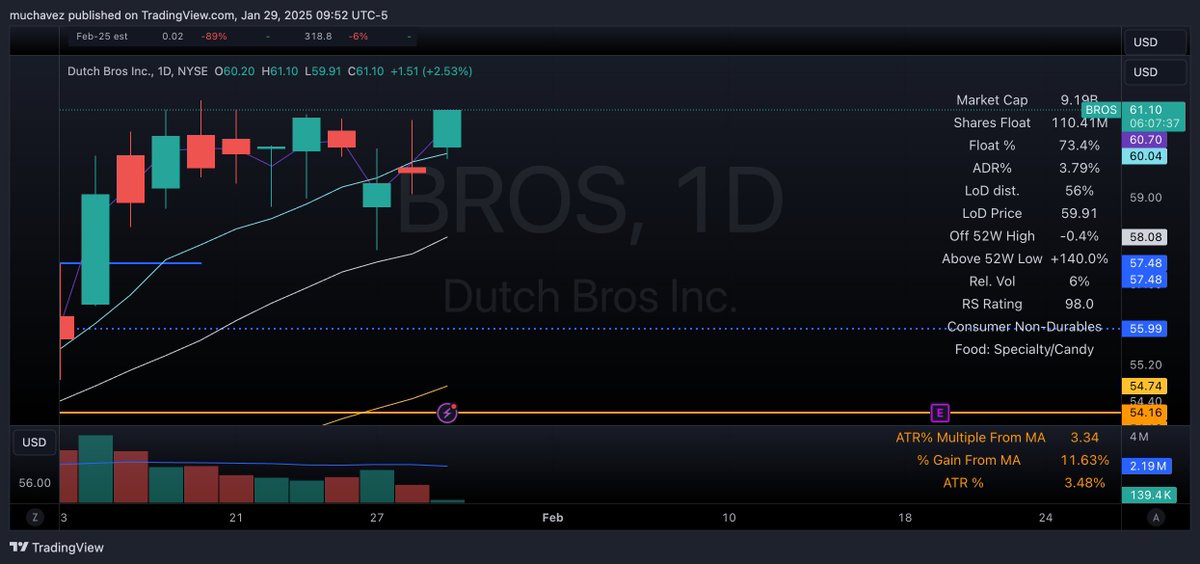Click the yellow 54.74 price label

pos(1145,385)
